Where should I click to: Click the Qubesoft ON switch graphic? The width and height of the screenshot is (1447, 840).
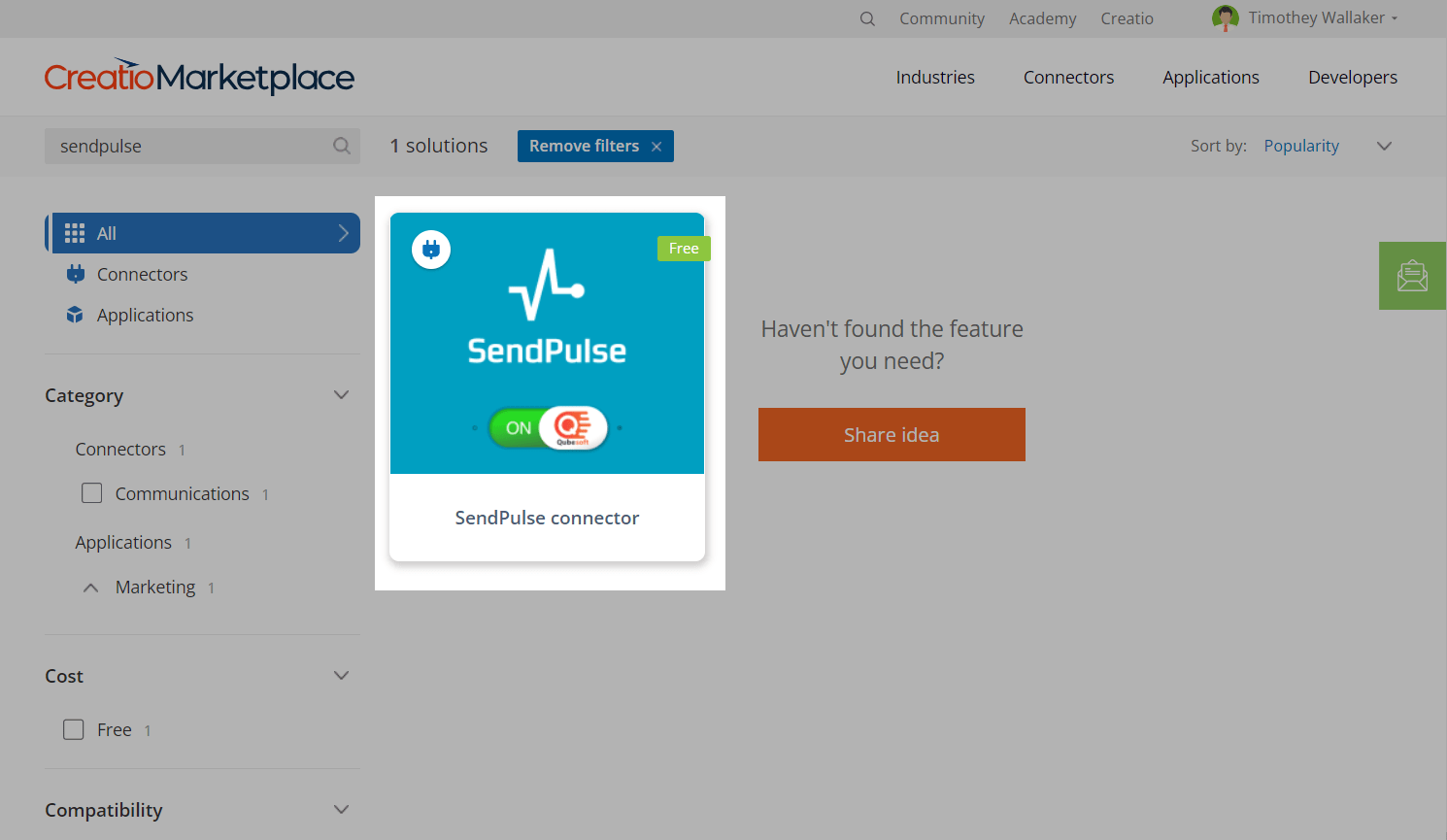pos(548,427)
